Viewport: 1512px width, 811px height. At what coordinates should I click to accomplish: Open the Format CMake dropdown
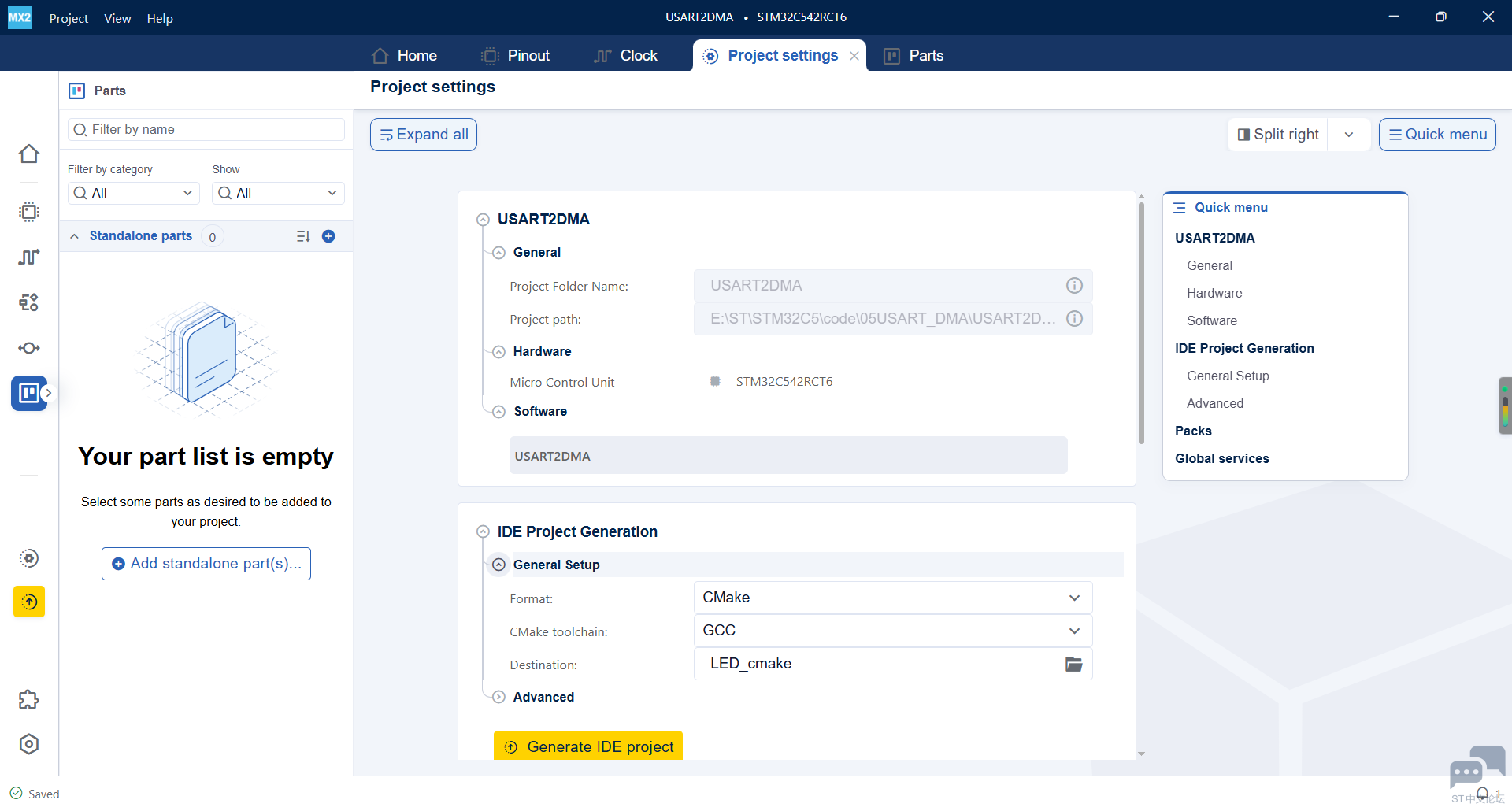pos(893,598)
